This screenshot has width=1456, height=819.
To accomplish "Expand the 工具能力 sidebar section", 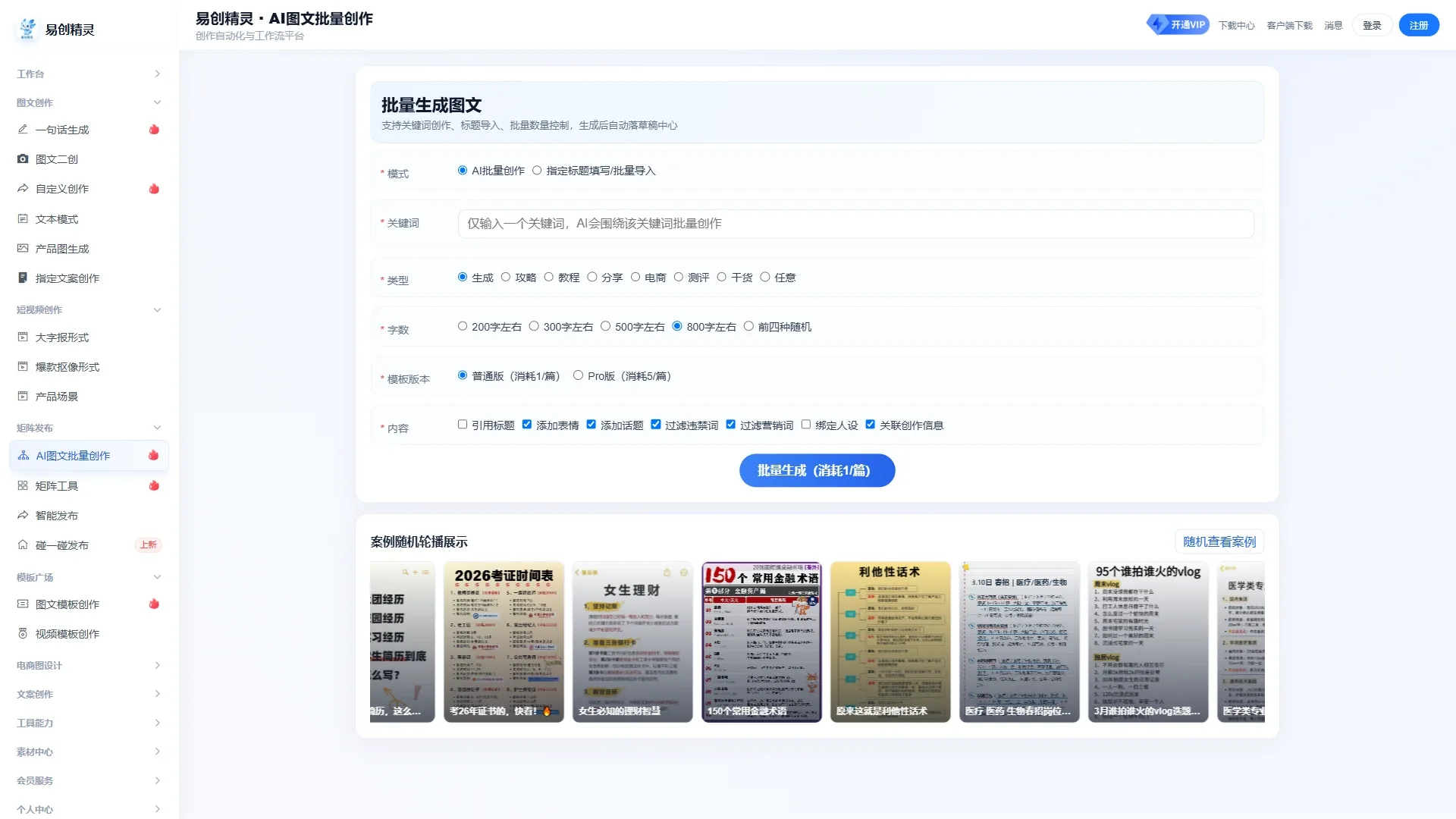I will [89, 723].
